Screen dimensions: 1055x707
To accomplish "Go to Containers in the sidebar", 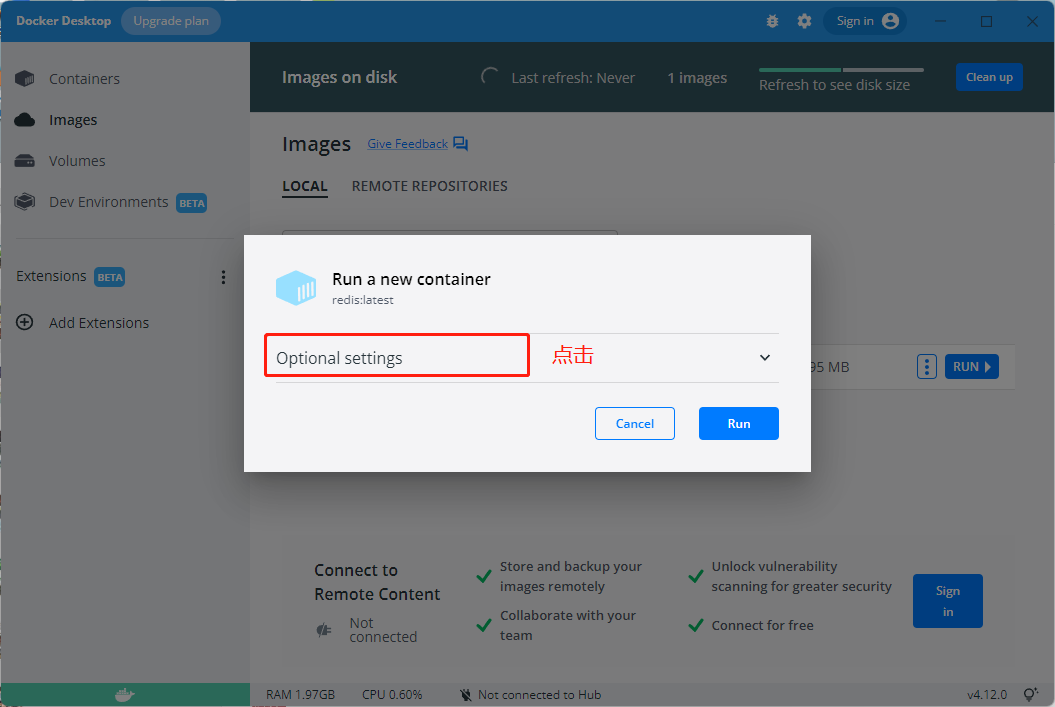I will 84,79.
